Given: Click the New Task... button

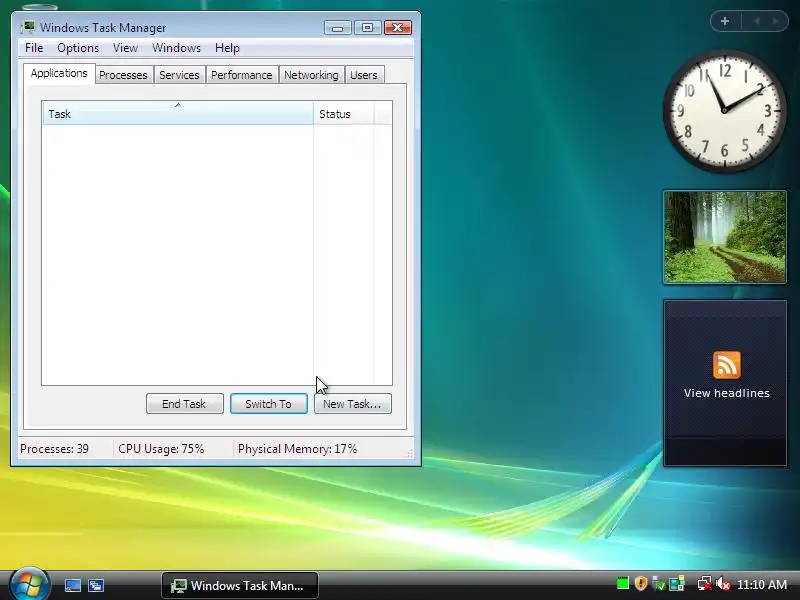Looking at the screenshot, I should [353, 404].
